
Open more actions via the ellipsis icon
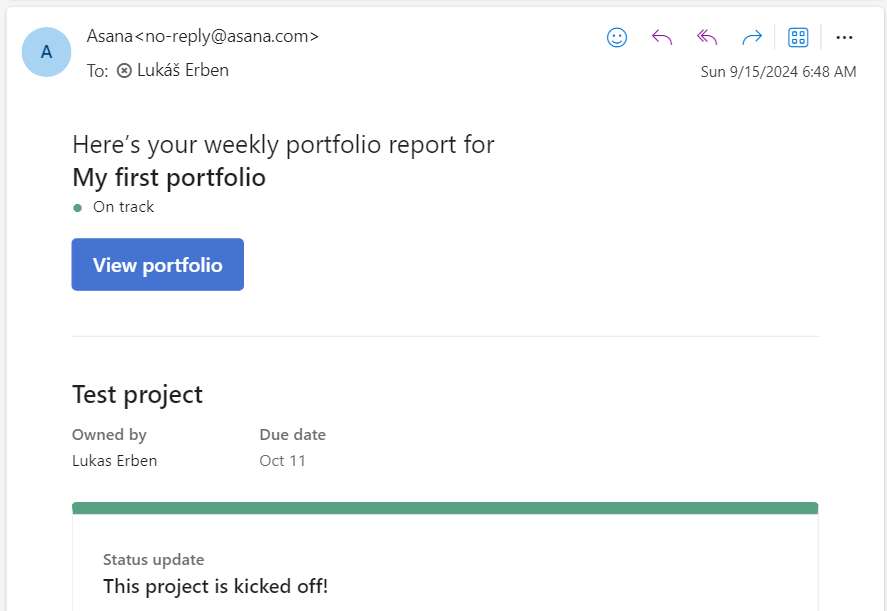(844, 37)
